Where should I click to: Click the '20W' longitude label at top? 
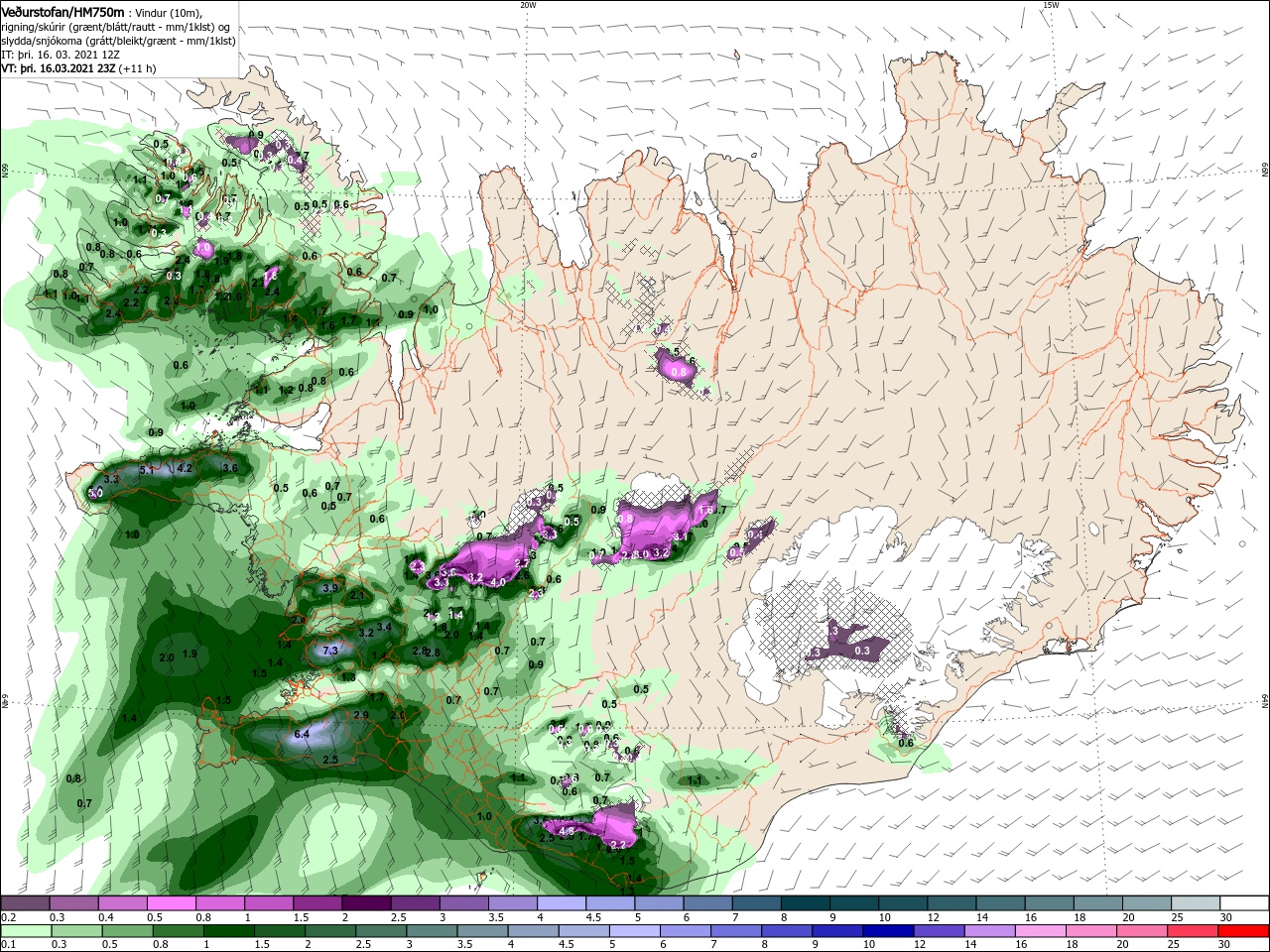(528, 5)
